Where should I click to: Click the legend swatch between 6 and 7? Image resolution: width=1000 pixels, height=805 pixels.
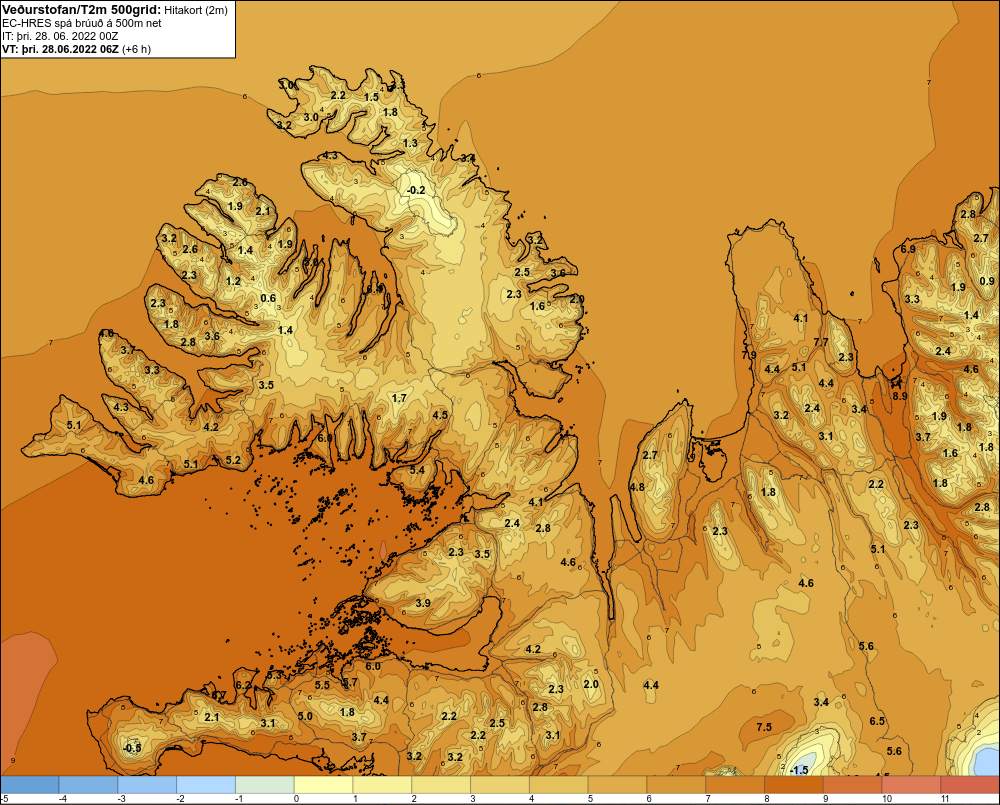(676, 784)
